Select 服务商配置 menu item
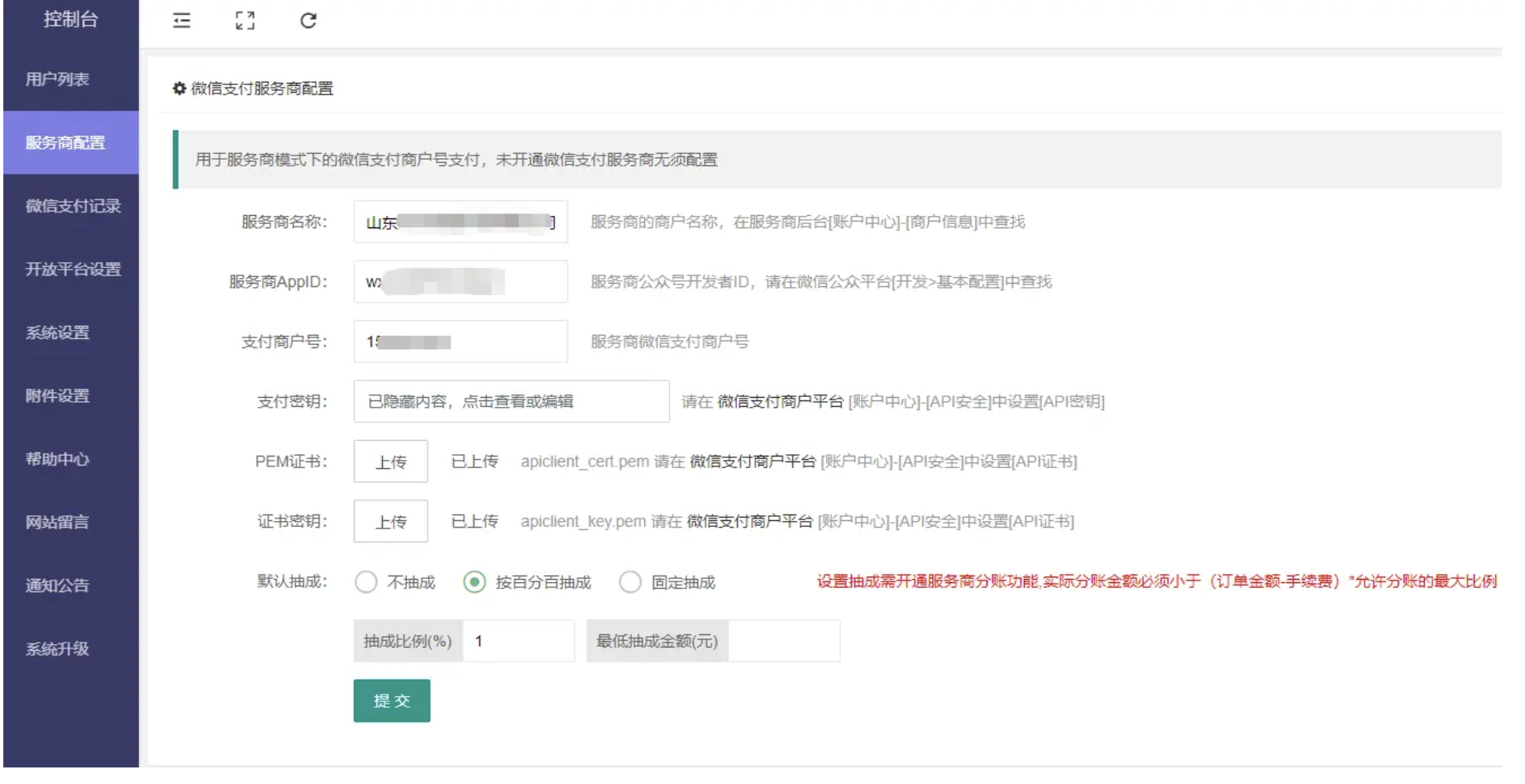Image resolution: width=1525 pixels, height=784 pixels. [71, 142]
